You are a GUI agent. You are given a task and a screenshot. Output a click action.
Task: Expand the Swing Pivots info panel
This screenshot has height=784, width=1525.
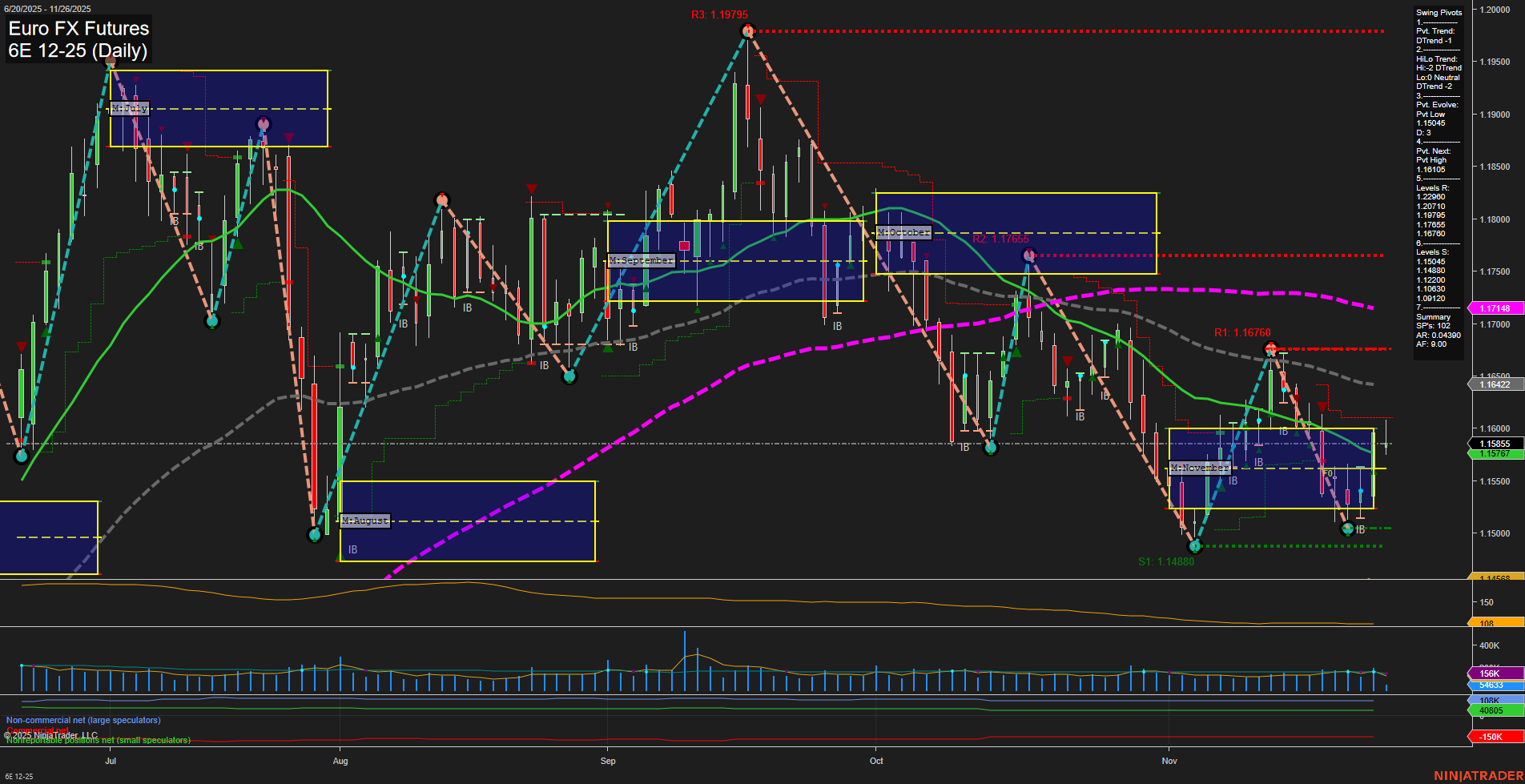point(1438,12)
